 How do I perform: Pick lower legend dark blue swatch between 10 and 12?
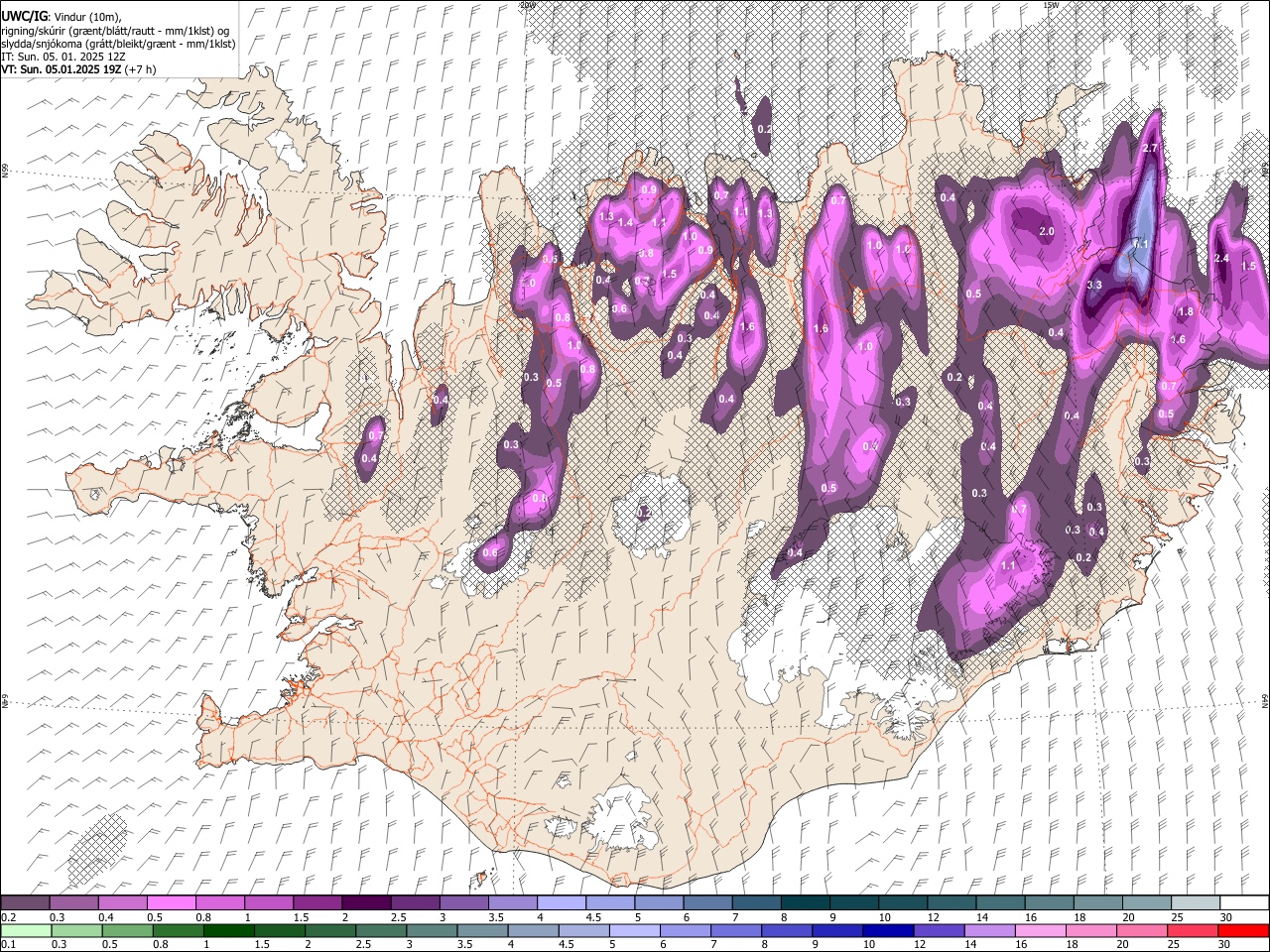[x=889, y=931]
